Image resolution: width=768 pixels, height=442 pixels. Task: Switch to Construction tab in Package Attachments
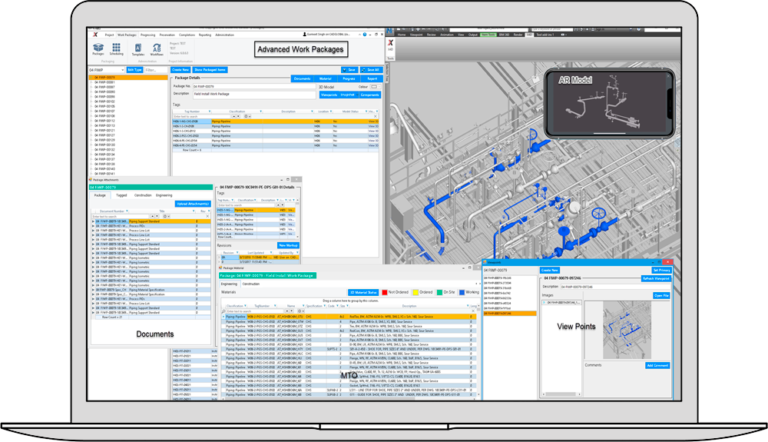point(143,195)
